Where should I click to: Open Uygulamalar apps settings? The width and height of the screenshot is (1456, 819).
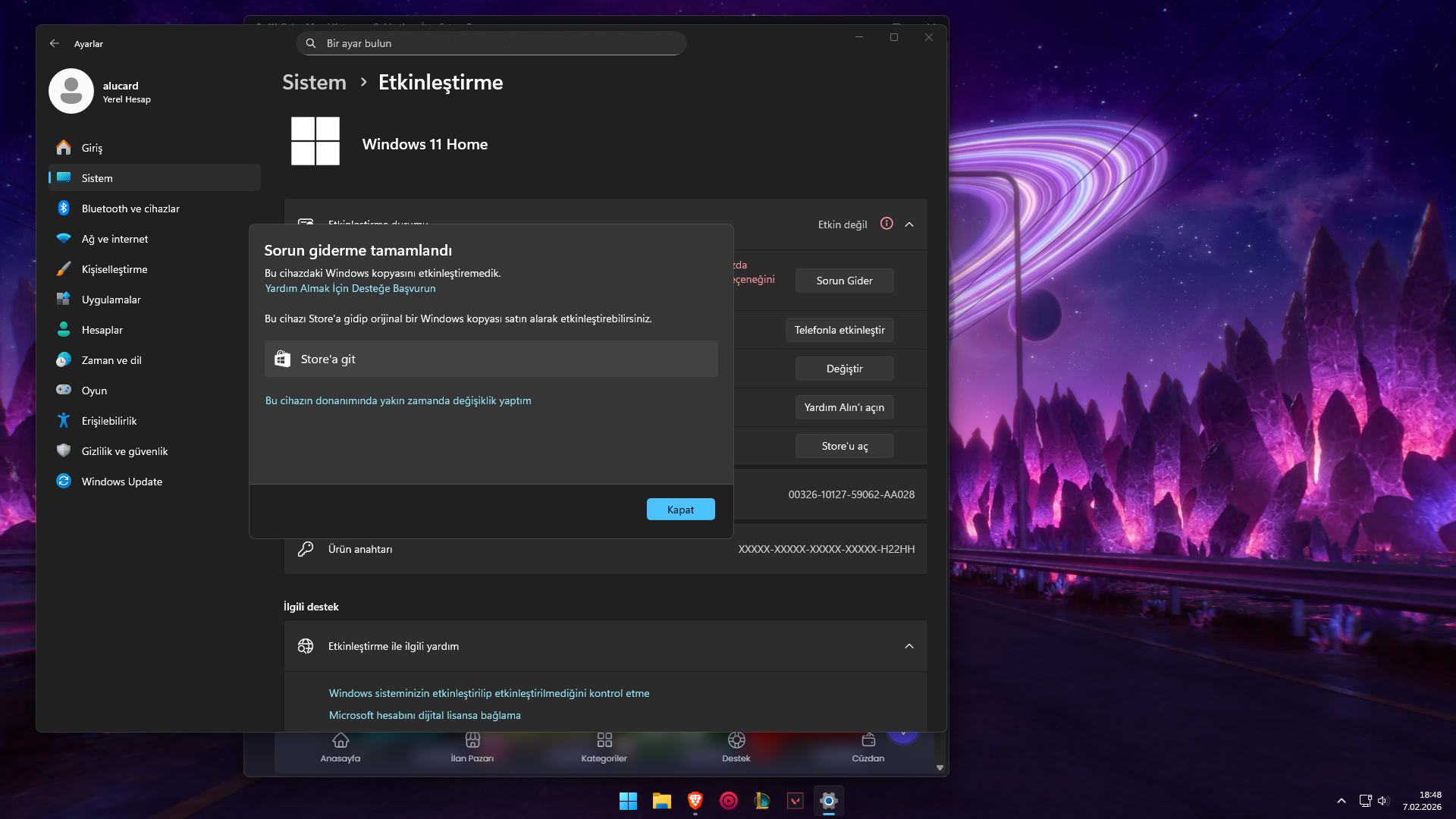(x=155, y=299)
